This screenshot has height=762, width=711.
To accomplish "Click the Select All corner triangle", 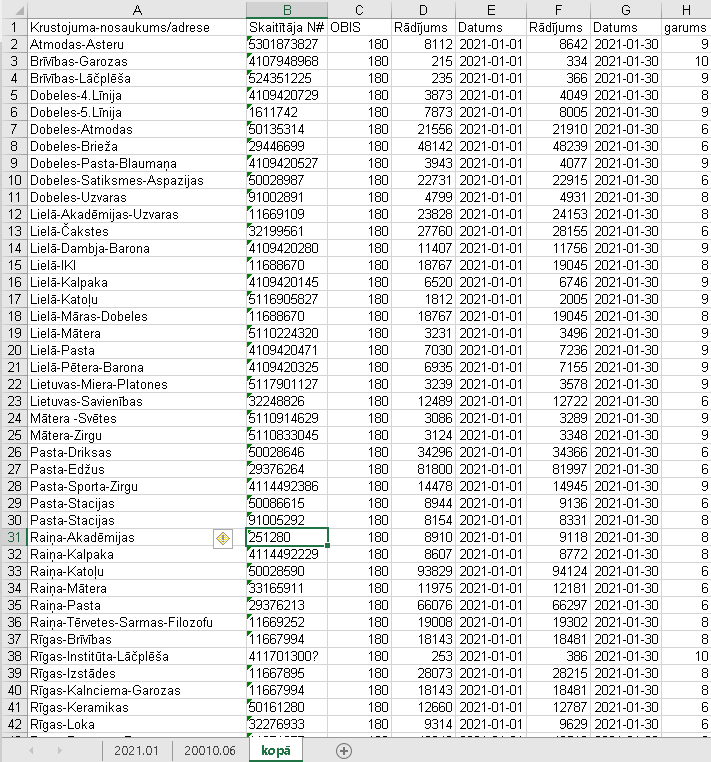I will tap(13, 9).
